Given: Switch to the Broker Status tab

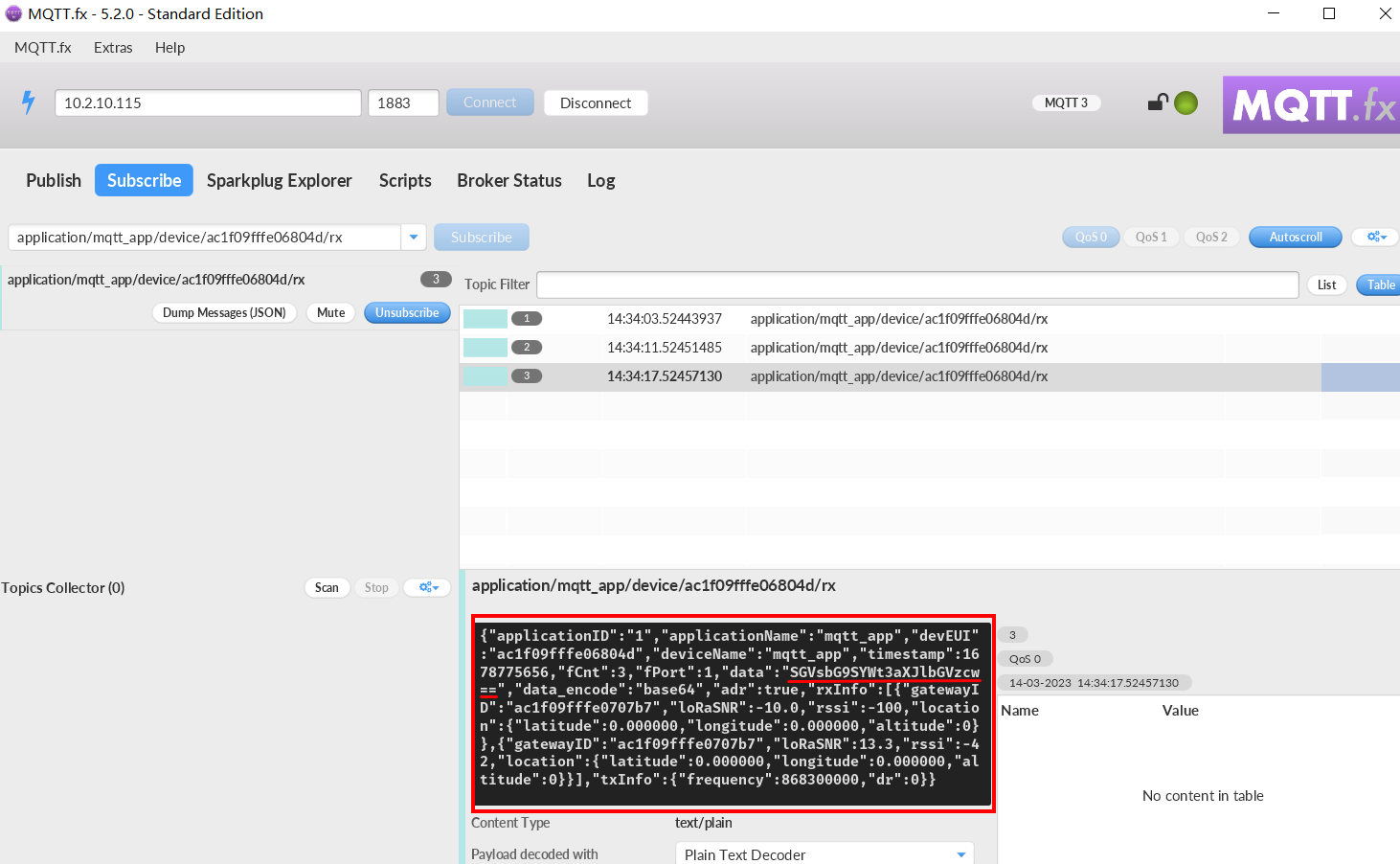Looking at the screenshot, I should (x=508, y=180).
